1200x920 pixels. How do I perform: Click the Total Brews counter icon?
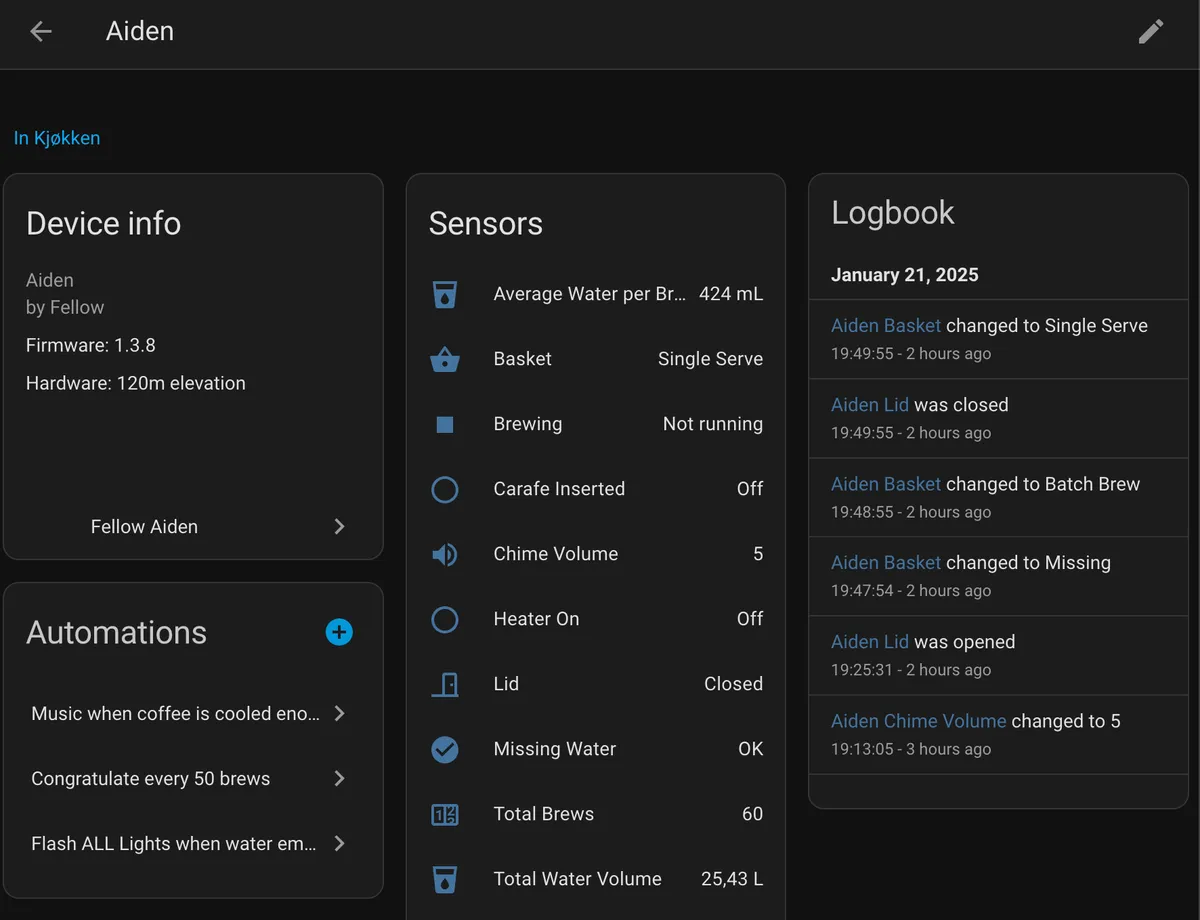click(444, 814)
